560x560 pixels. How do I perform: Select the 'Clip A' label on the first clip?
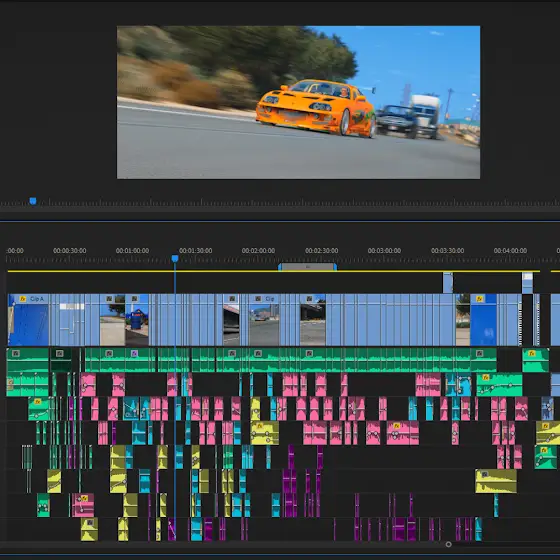click(37, 299)
